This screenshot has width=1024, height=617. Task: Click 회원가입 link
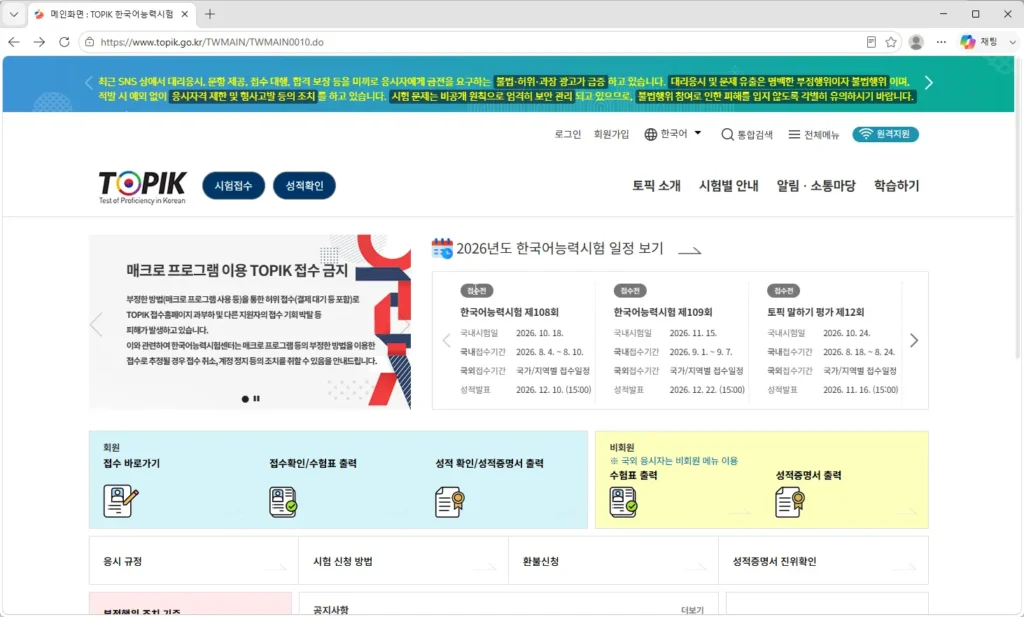click(611, 134)
